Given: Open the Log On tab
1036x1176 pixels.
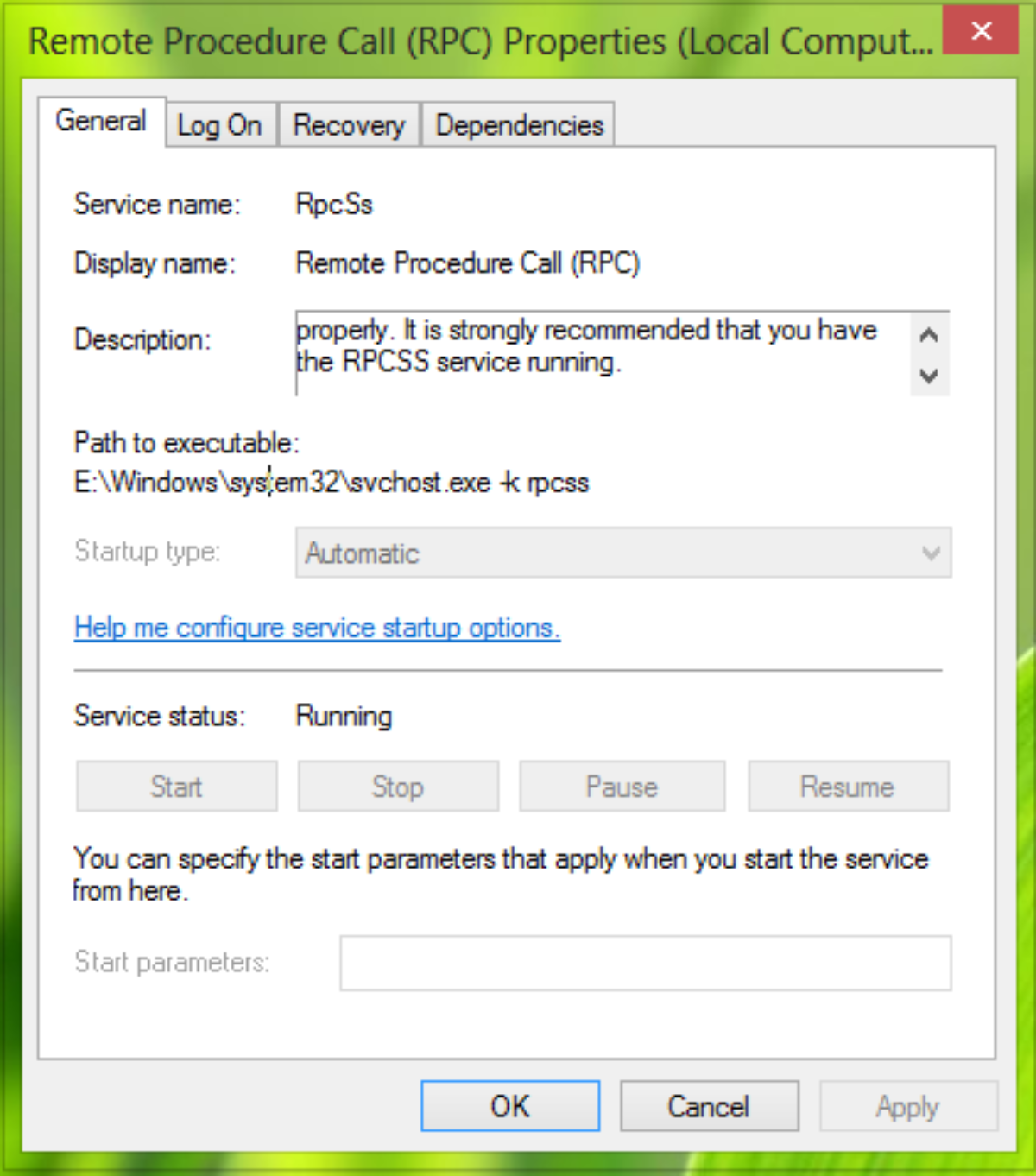Looking at the screenshot, I should (219, 125).
